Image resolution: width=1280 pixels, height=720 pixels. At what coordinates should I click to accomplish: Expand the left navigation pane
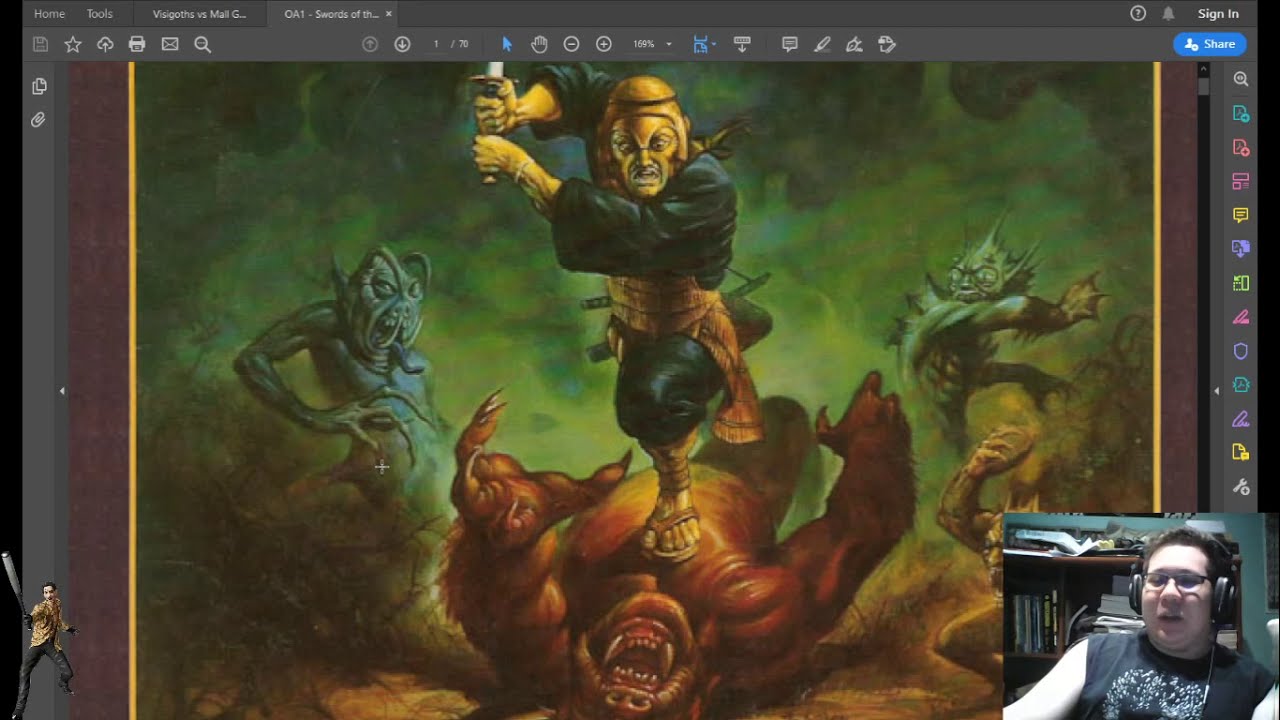pos(62,391)
